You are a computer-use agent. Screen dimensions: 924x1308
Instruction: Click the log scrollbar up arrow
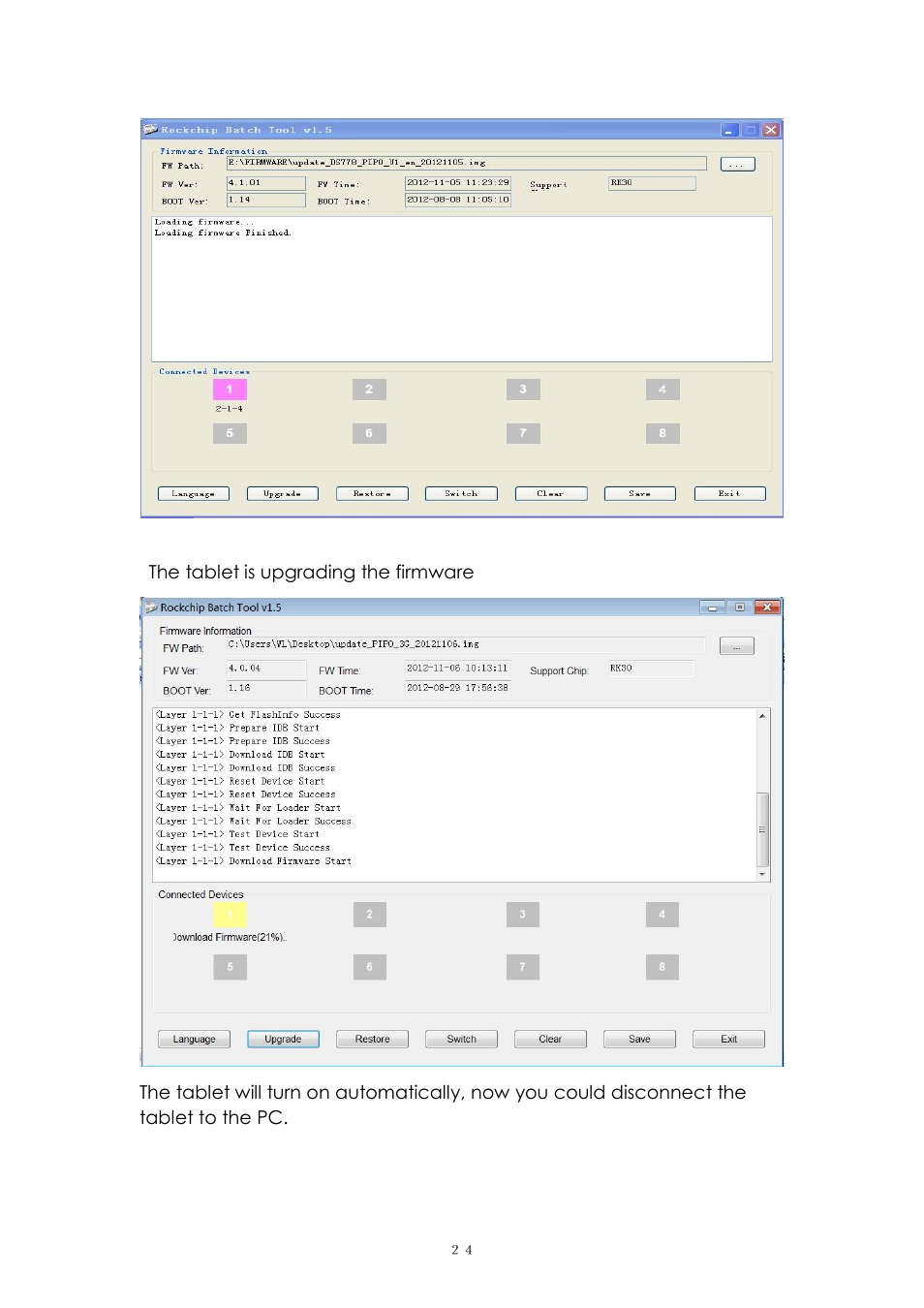coord(763,715)
